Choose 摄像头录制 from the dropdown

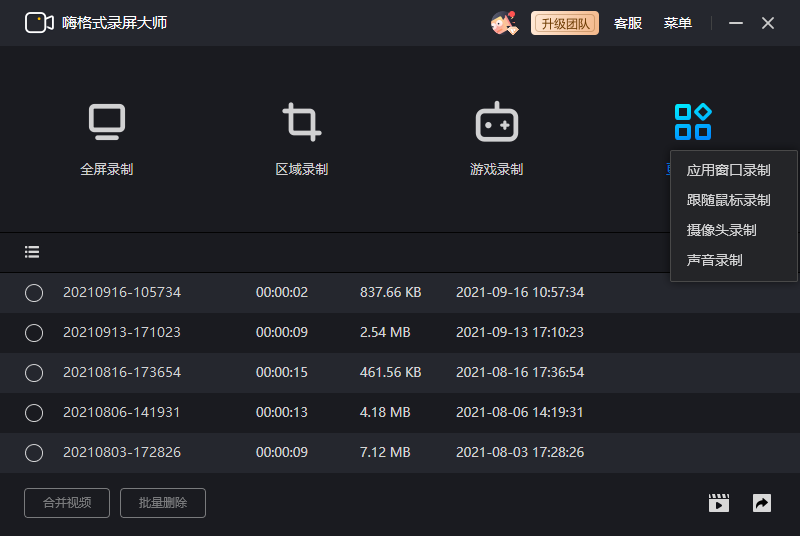pos(721,231)
